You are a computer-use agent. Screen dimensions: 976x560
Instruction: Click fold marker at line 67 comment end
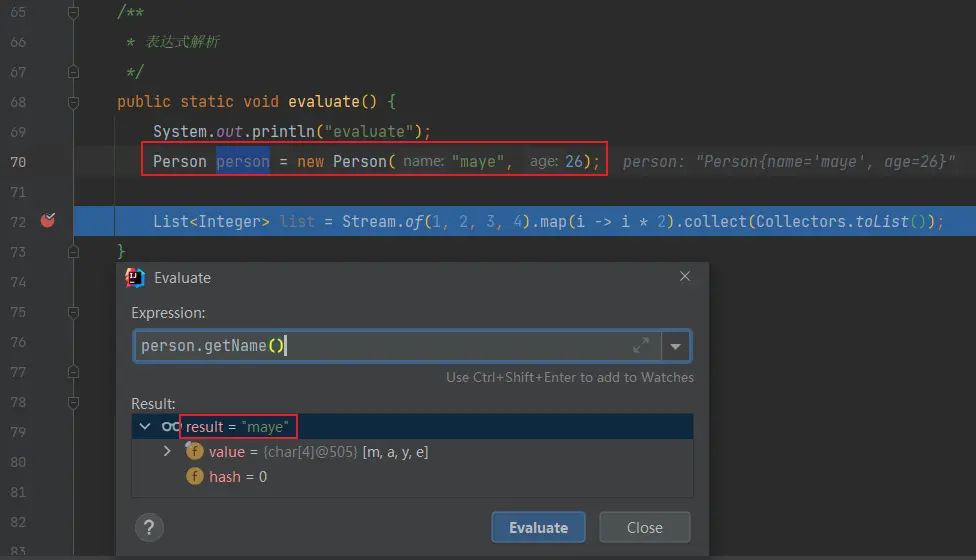coord(73,72)
